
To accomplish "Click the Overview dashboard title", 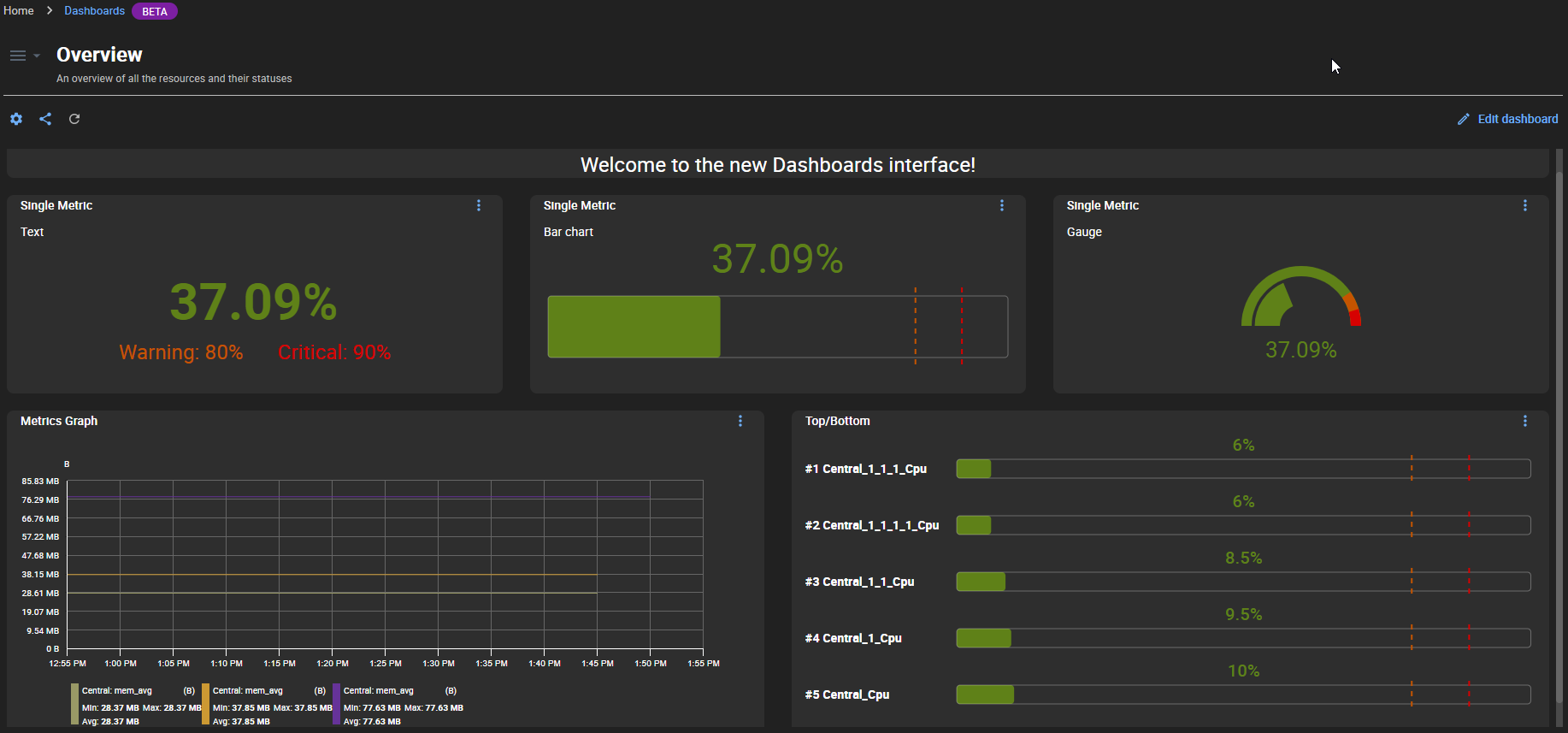I will click(x=99, y=55).
